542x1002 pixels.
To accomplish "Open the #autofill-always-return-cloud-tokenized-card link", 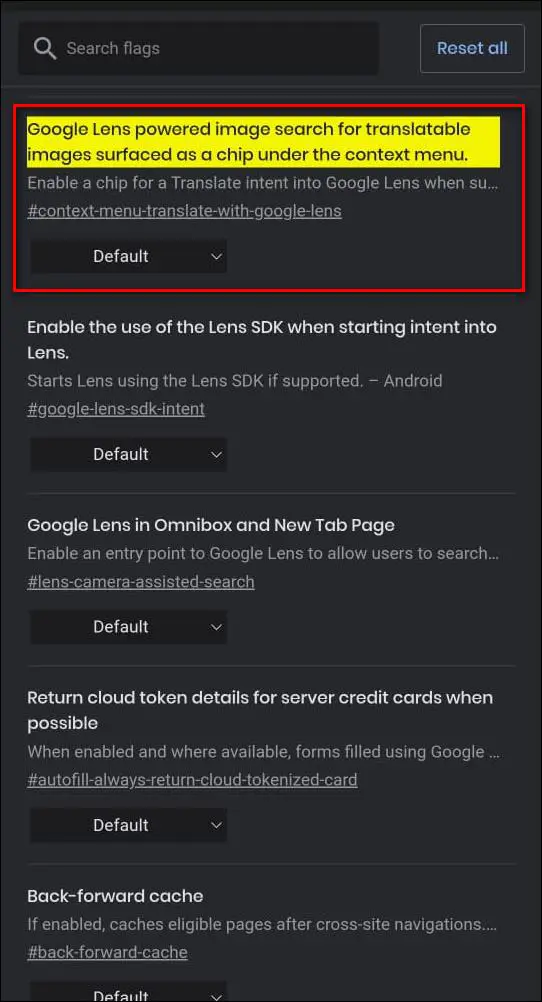I will point(192,780).
